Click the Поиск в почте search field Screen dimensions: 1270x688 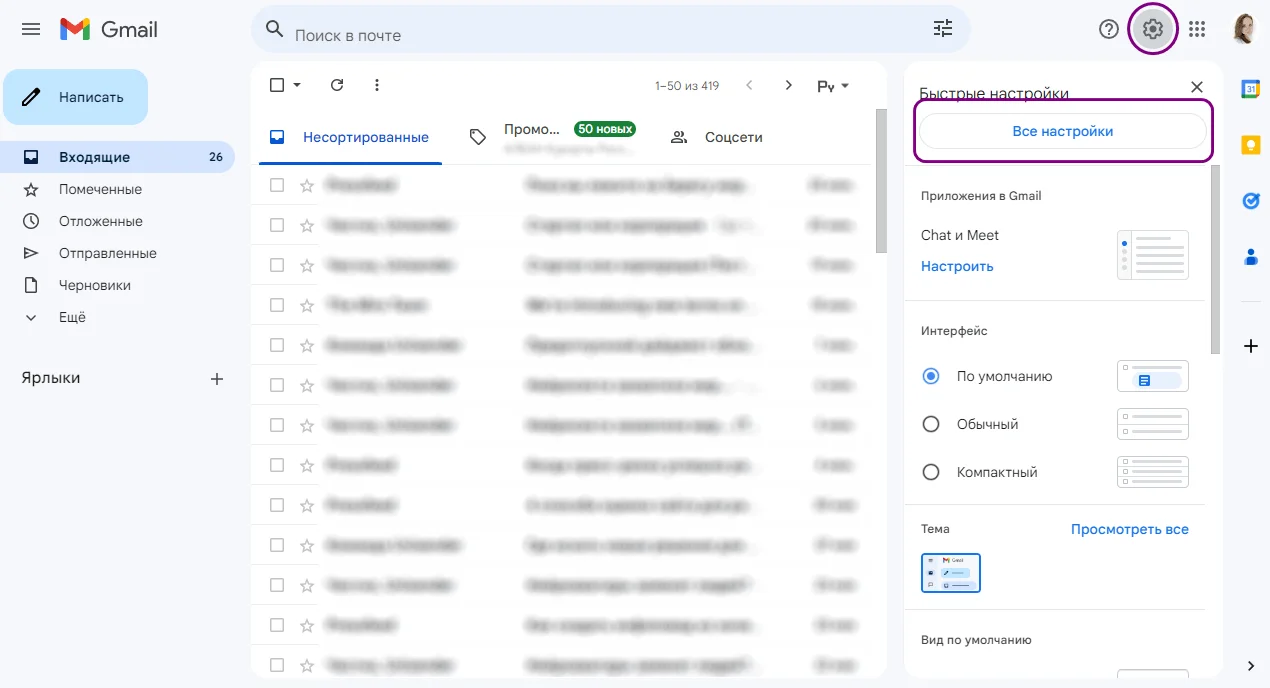pyautogui.click(x=600, y=35)
